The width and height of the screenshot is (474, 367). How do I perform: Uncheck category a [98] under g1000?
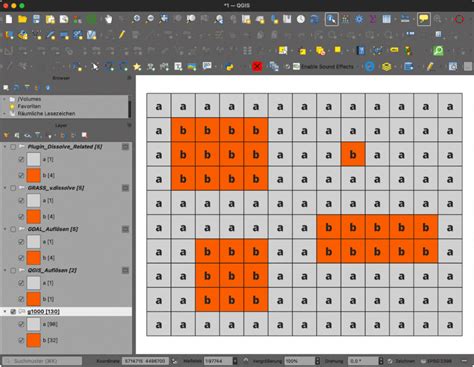21,324
